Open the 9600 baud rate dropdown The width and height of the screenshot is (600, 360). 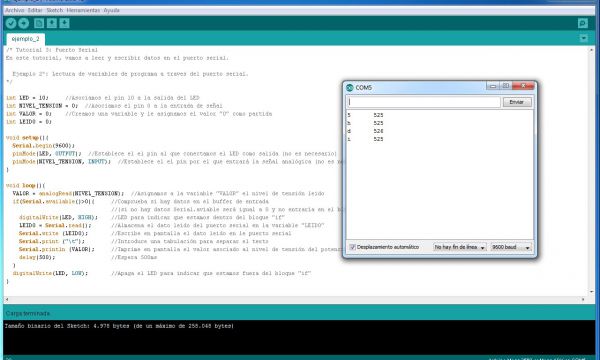tap(511, 248)
